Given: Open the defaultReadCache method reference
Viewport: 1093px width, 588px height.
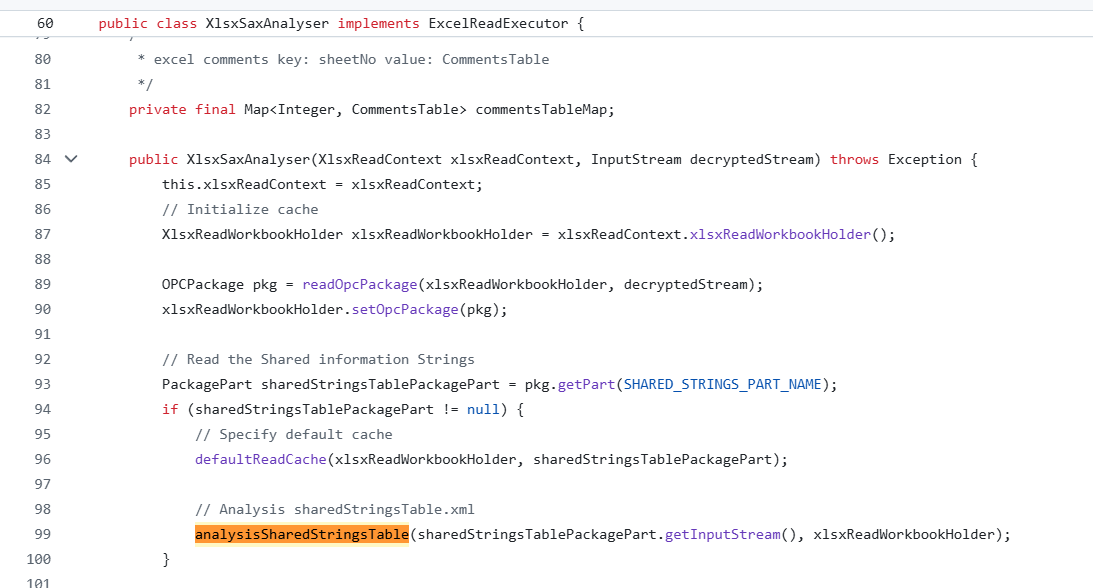Looking at the screenshot, I should coord(260,459).
